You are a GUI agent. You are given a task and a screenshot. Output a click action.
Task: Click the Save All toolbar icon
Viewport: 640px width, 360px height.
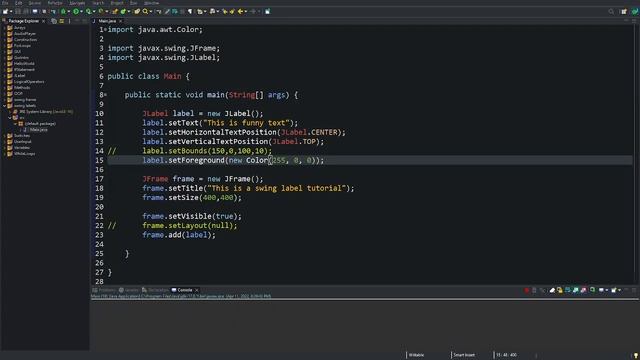[26, 11]
